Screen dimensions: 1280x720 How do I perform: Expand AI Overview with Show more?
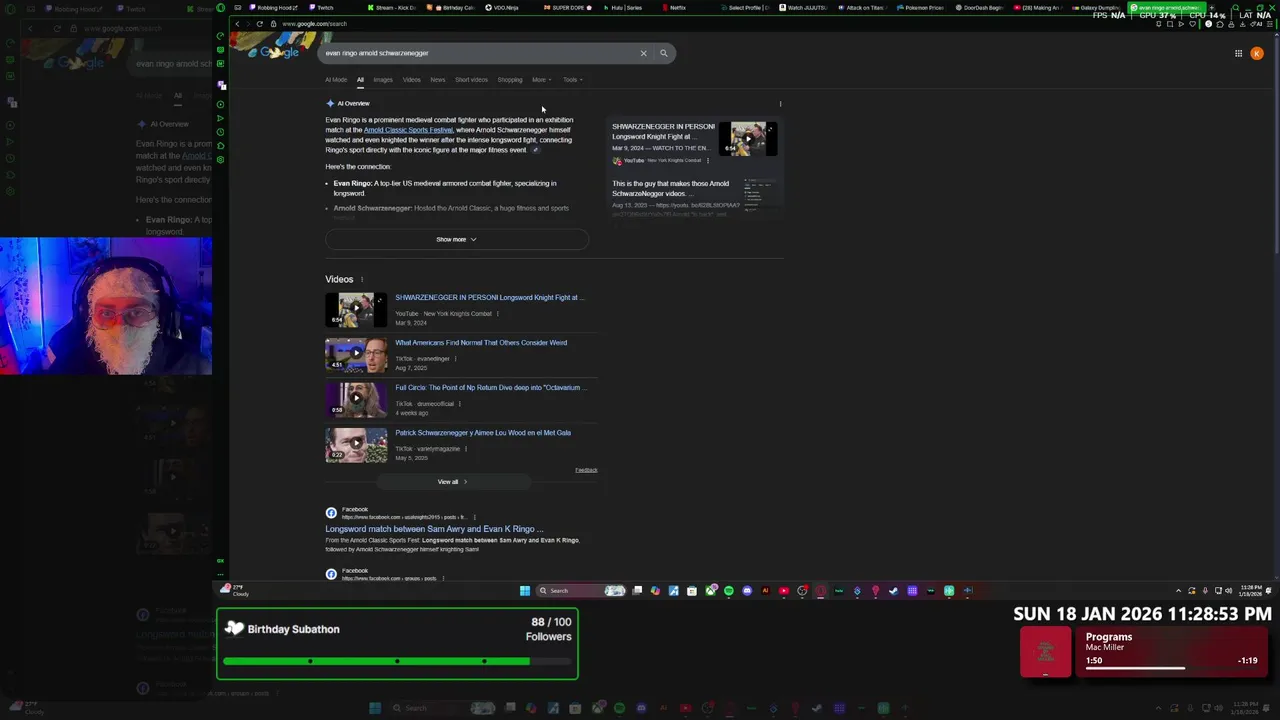[x=456, y=239]
